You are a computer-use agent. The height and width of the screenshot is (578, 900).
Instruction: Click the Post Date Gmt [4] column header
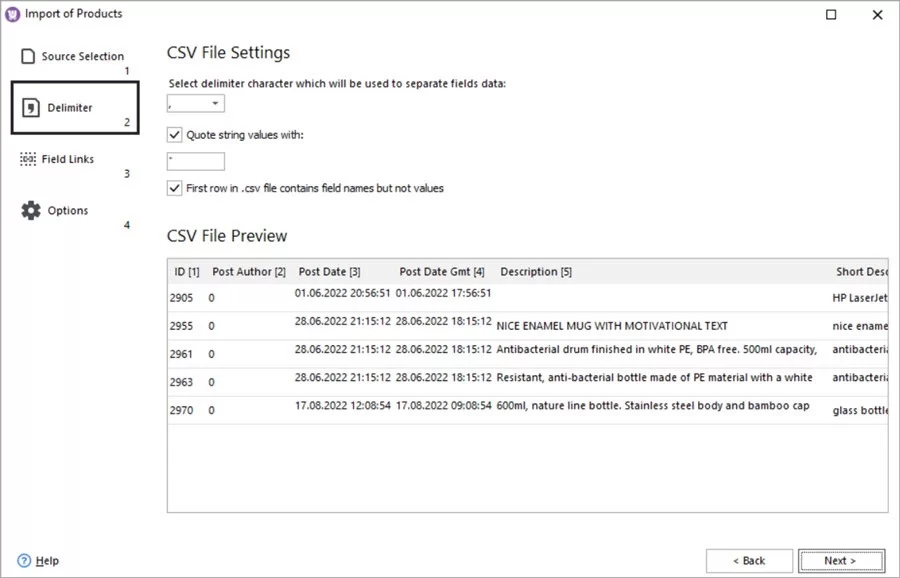[x=439, y=271]
